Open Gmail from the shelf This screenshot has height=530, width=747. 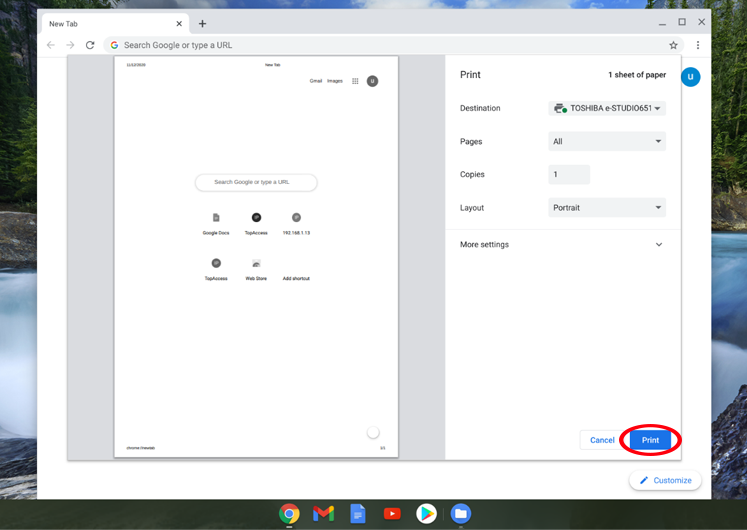tap(323, 513)
